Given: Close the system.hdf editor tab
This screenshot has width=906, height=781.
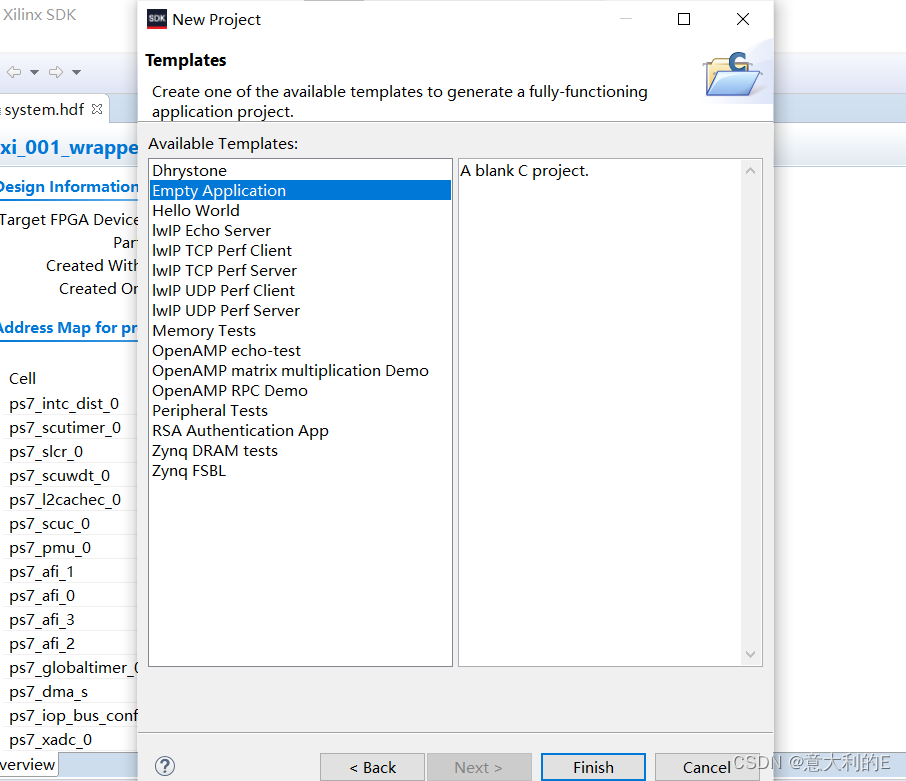Looking at the screenshot, I should click(x=97, y=109).
